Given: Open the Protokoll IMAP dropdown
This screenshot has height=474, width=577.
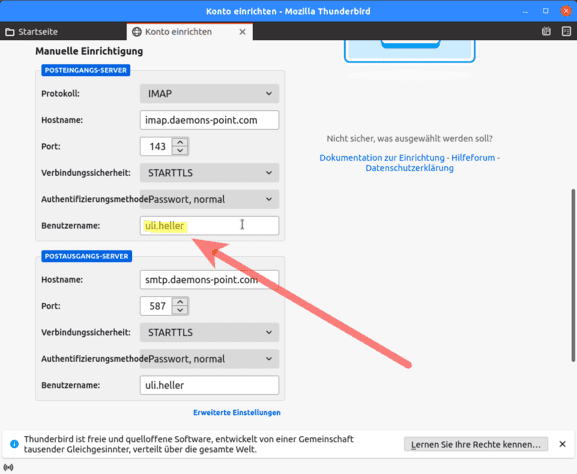Looking at the screenshot, I should pyautogui.click(x=209, y=93).
